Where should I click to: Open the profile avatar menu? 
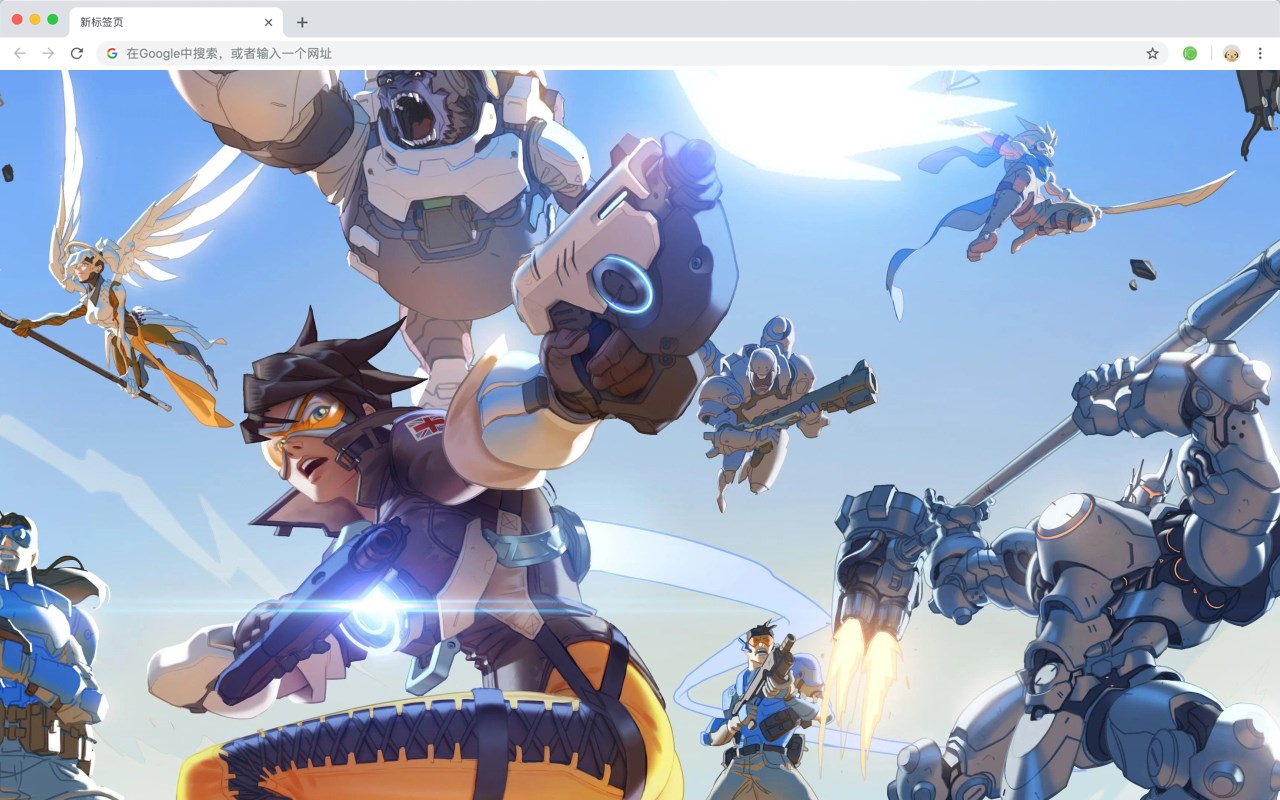[x=1231, y=53]
